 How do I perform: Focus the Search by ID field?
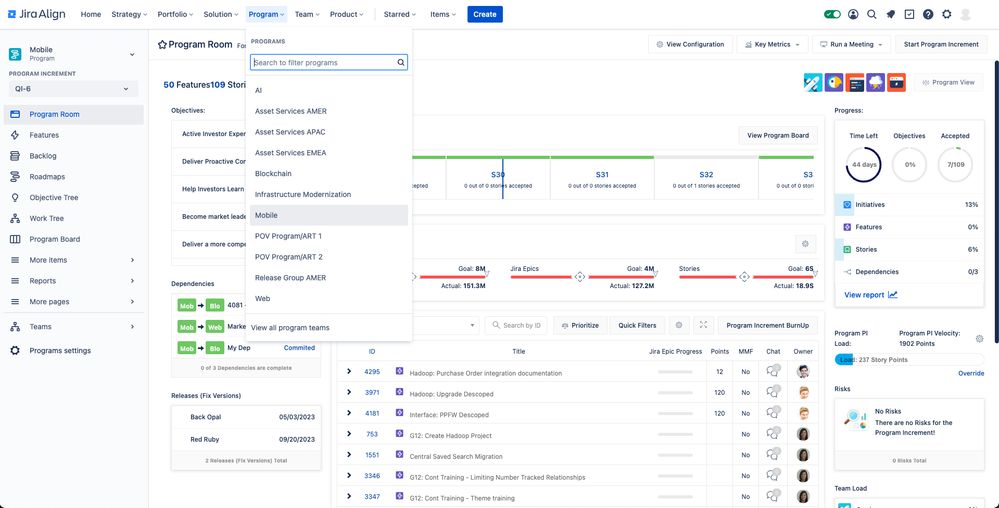pyautogui.click(x=516, y=325)
